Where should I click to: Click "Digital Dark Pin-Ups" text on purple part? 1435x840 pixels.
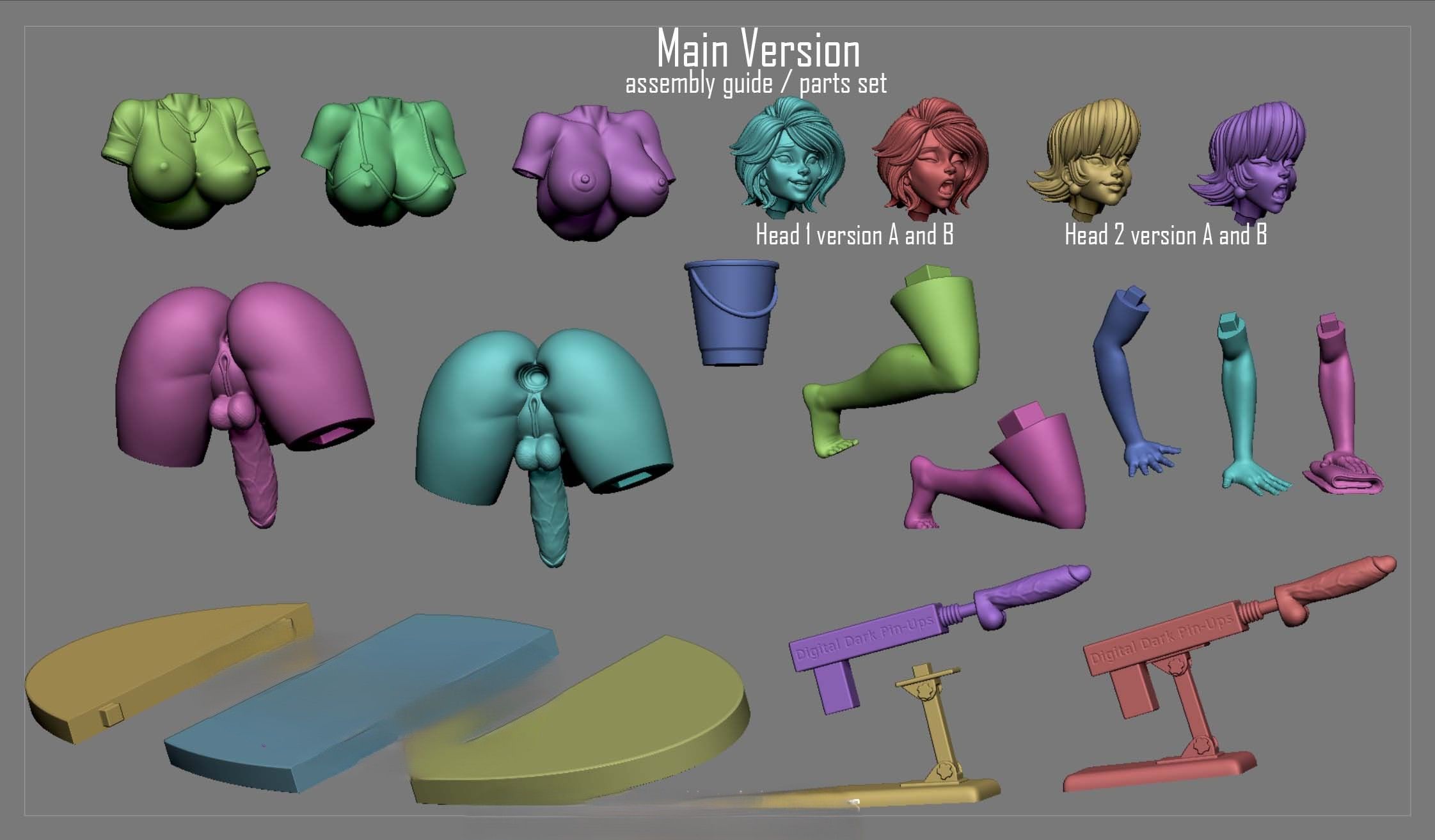pyautogui.click(x=865, y=639)
